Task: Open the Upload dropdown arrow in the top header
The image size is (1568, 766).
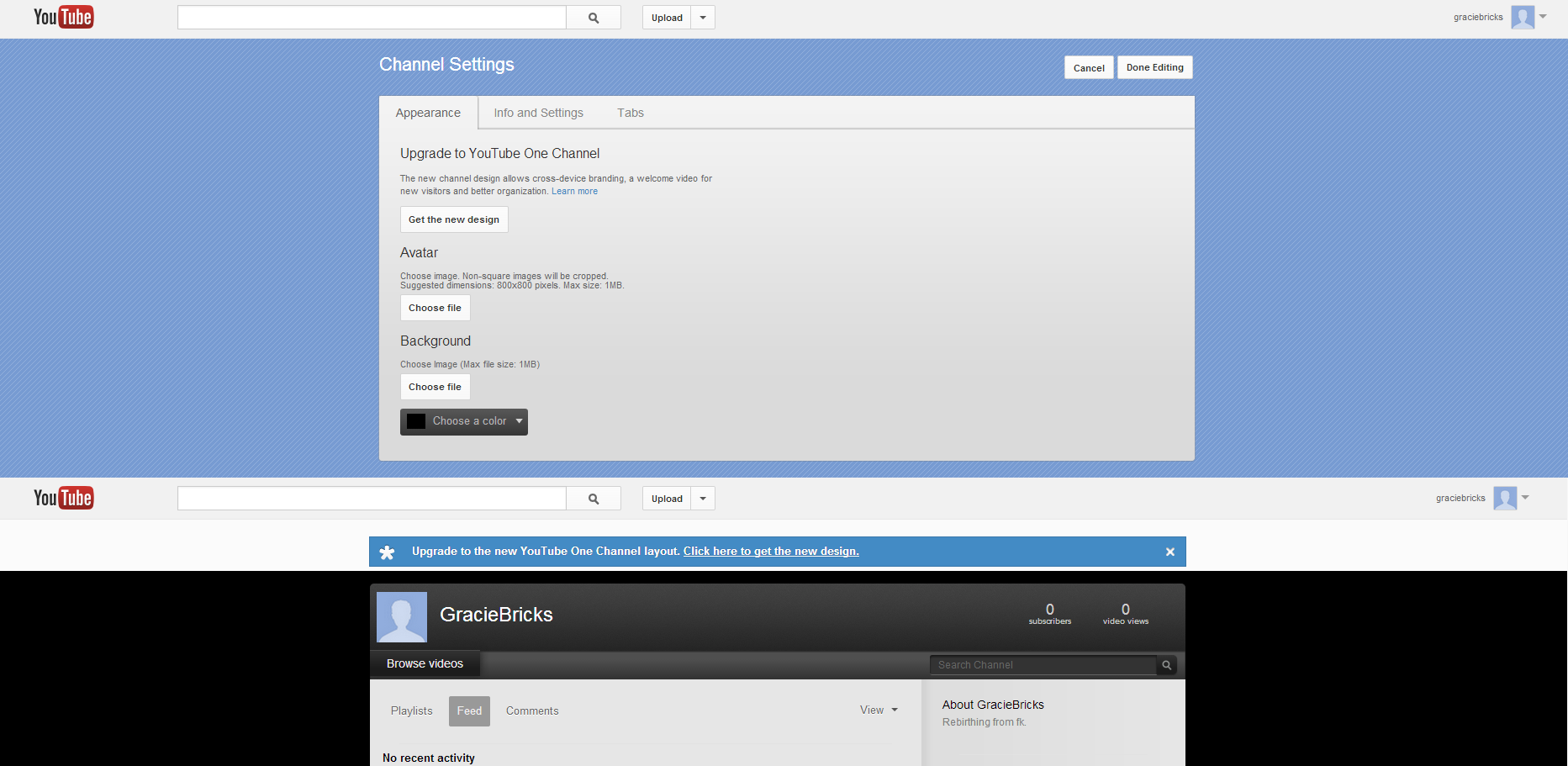Action: coord(703,18)
